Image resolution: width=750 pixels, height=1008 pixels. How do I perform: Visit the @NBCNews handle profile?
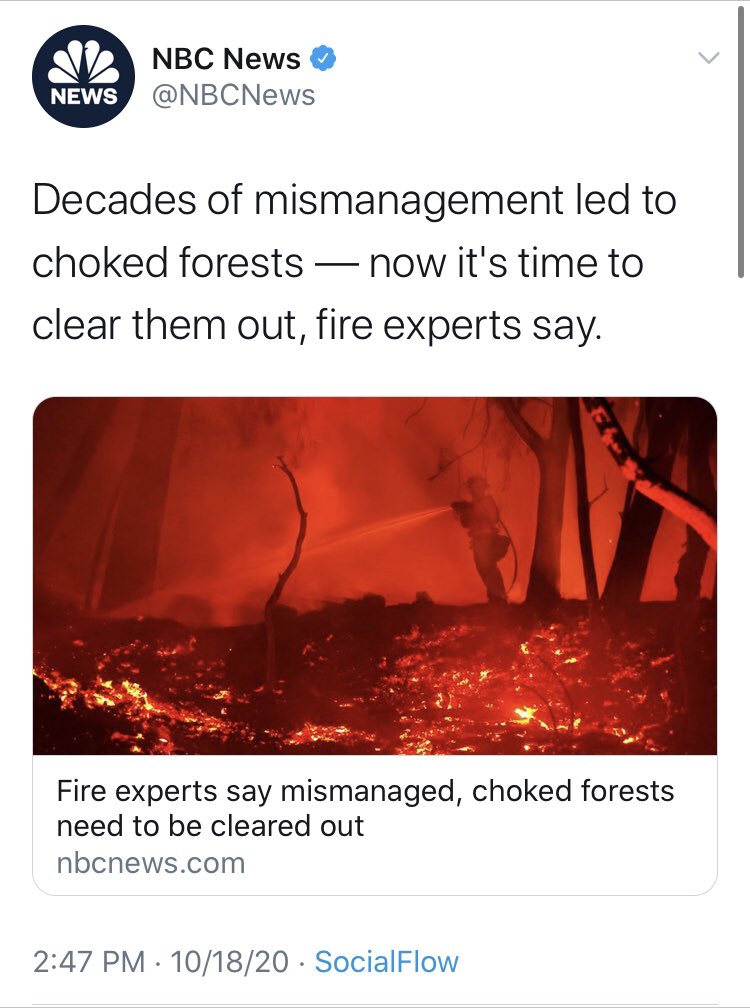[233, 95]
